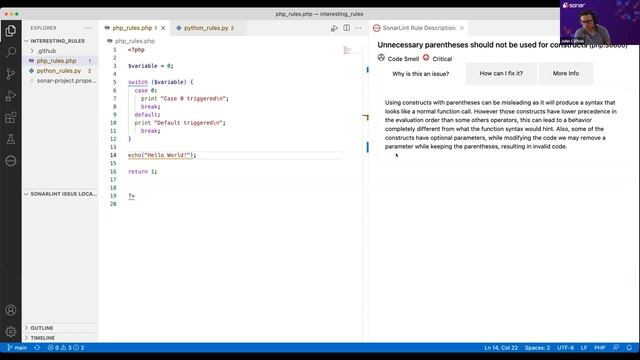The image size is (640, 360).
Task: Open the Search view in activity bar
Action: tap(11, 52)
